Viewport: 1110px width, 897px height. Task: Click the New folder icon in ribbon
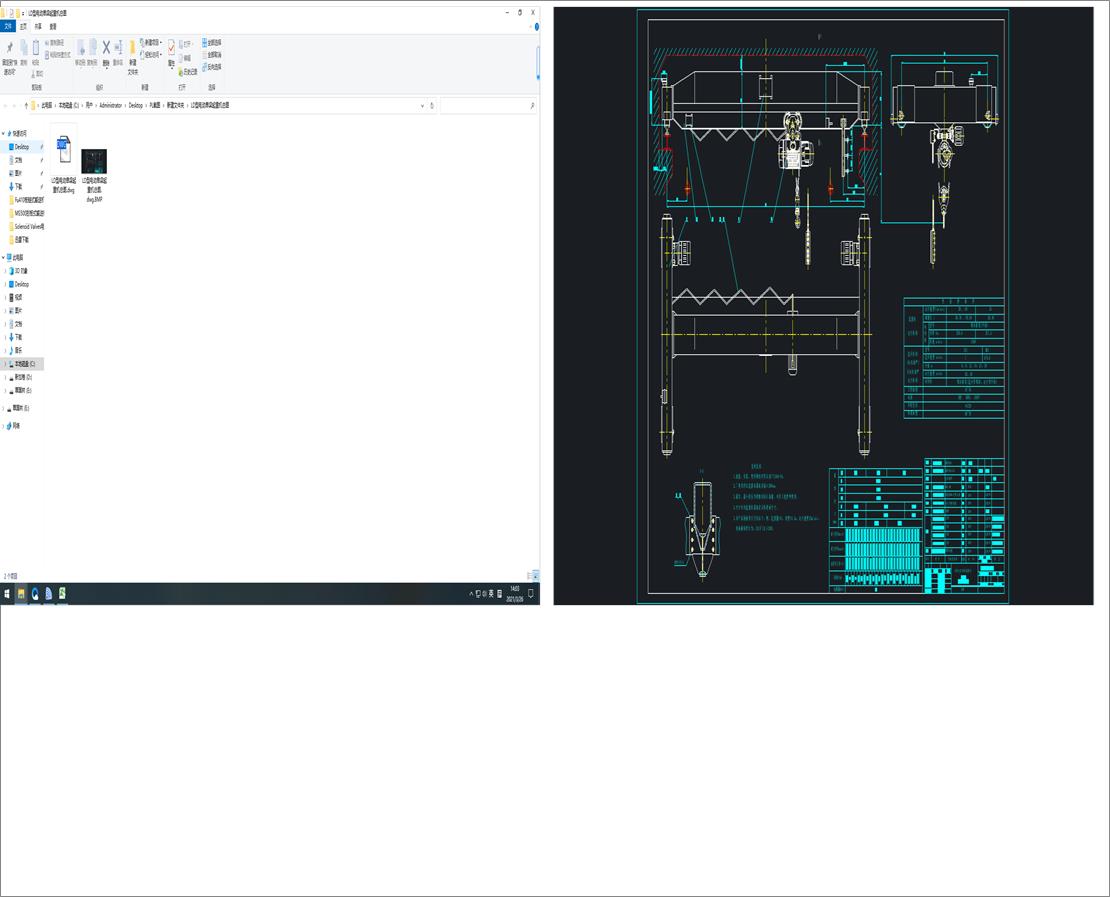132,48
